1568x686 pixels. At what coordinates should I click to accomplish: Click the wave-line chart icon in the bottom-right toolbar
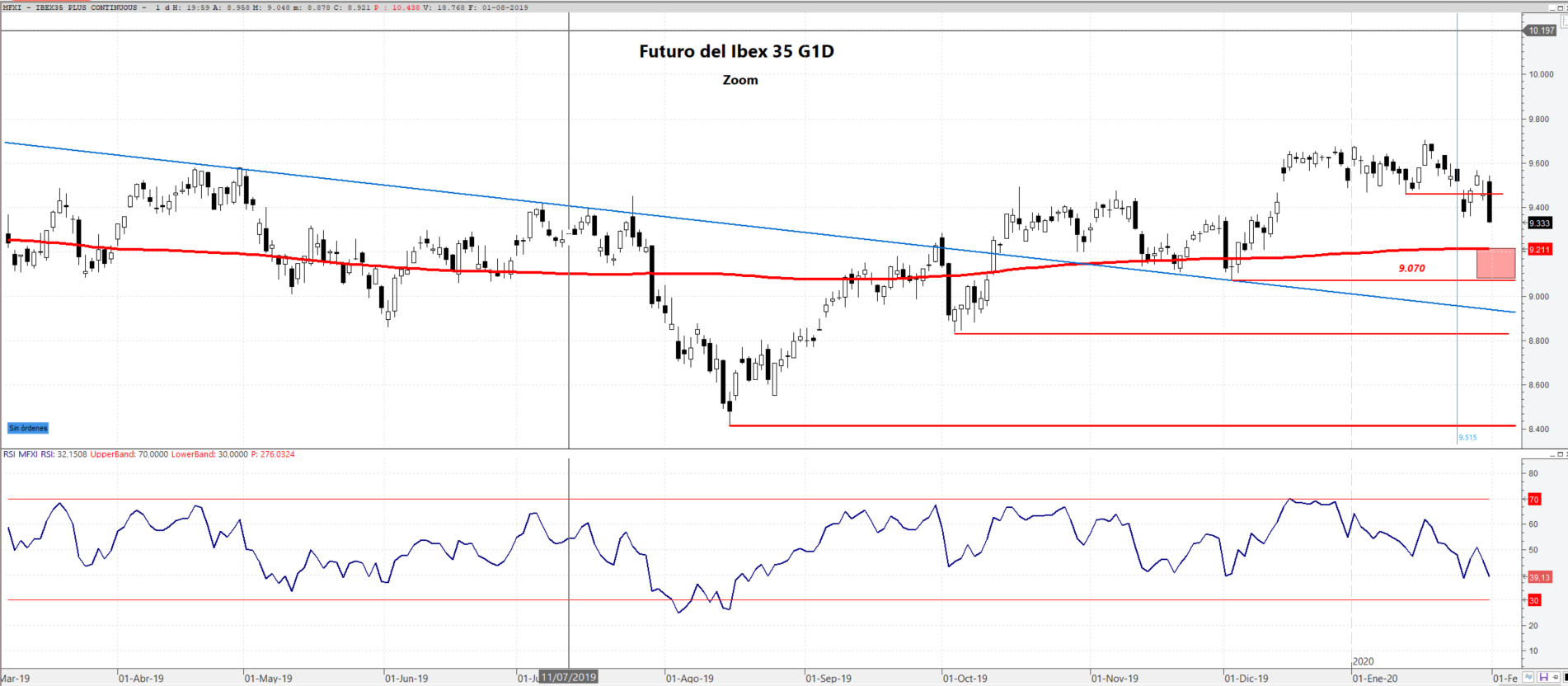click(1528, 678)
